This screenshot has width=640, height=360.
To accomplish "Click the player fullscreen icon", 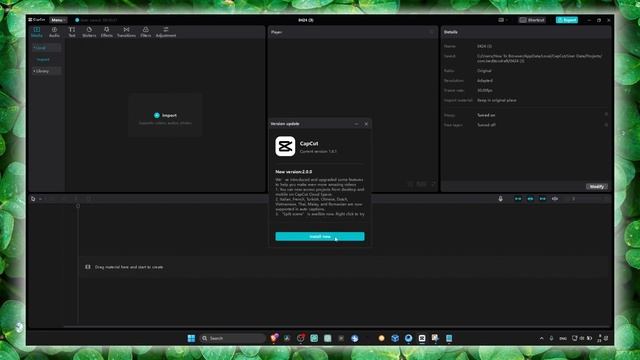I will (x=433, y=184).
